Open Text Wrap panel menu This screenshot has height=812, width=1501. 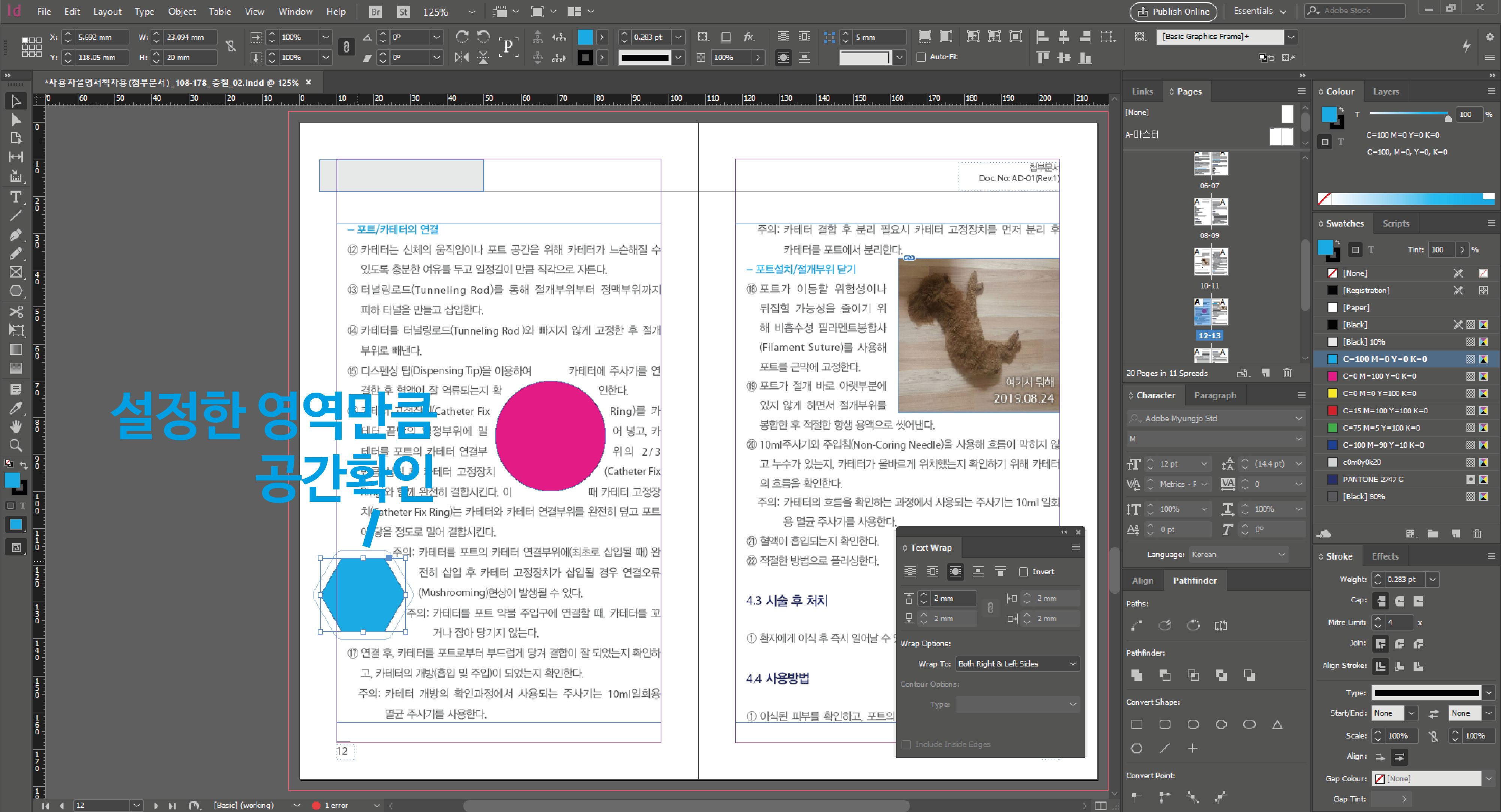[x=1076, y=548]
